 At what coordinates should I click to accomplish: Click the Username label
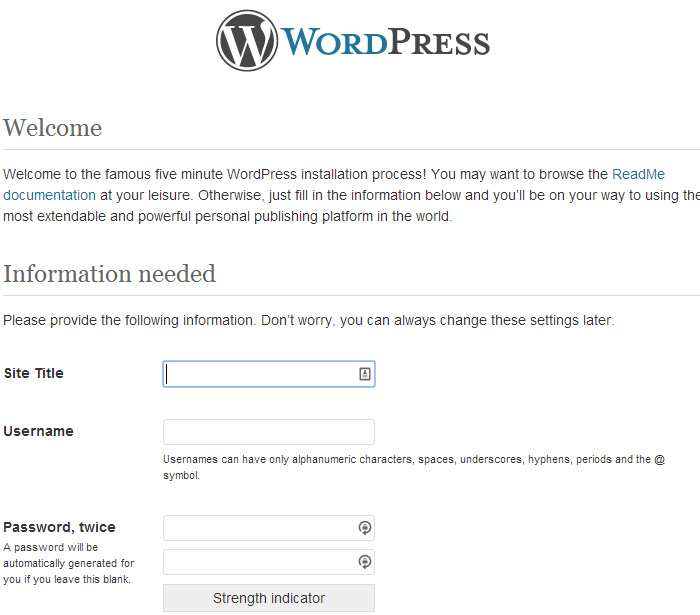coord(38,431)
